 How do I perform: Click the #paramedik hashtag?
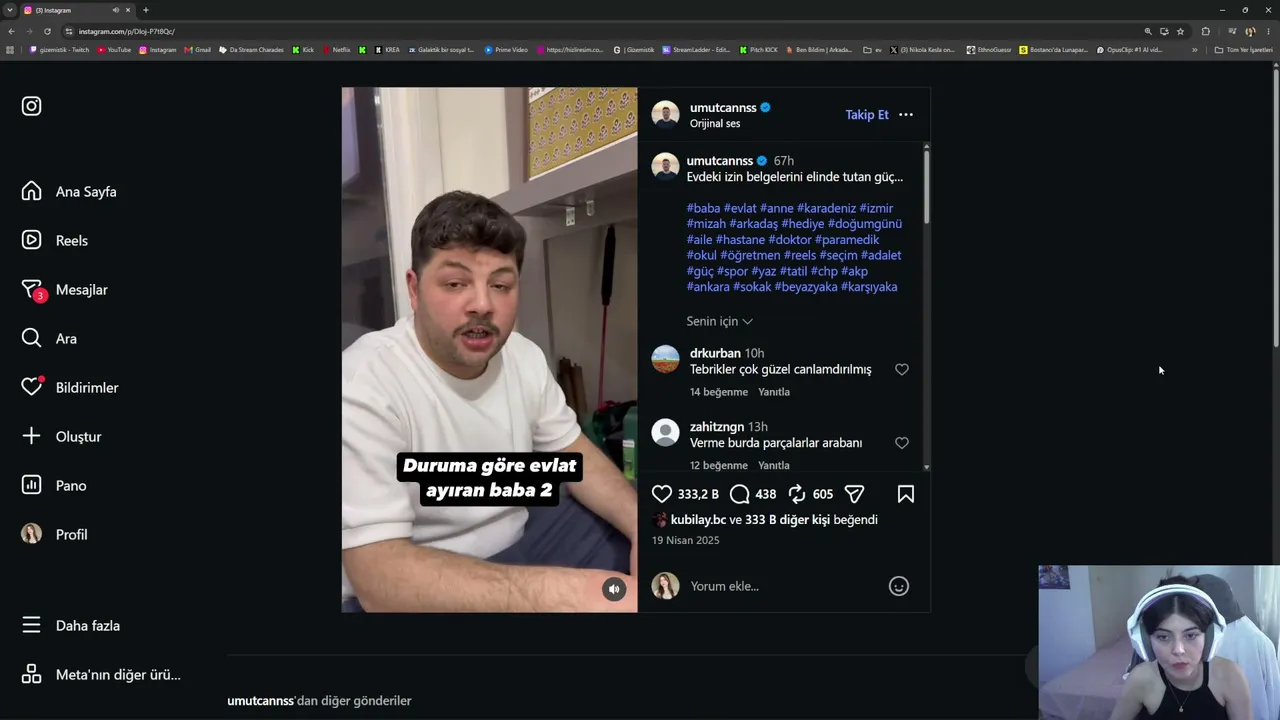tap(847, 240)
